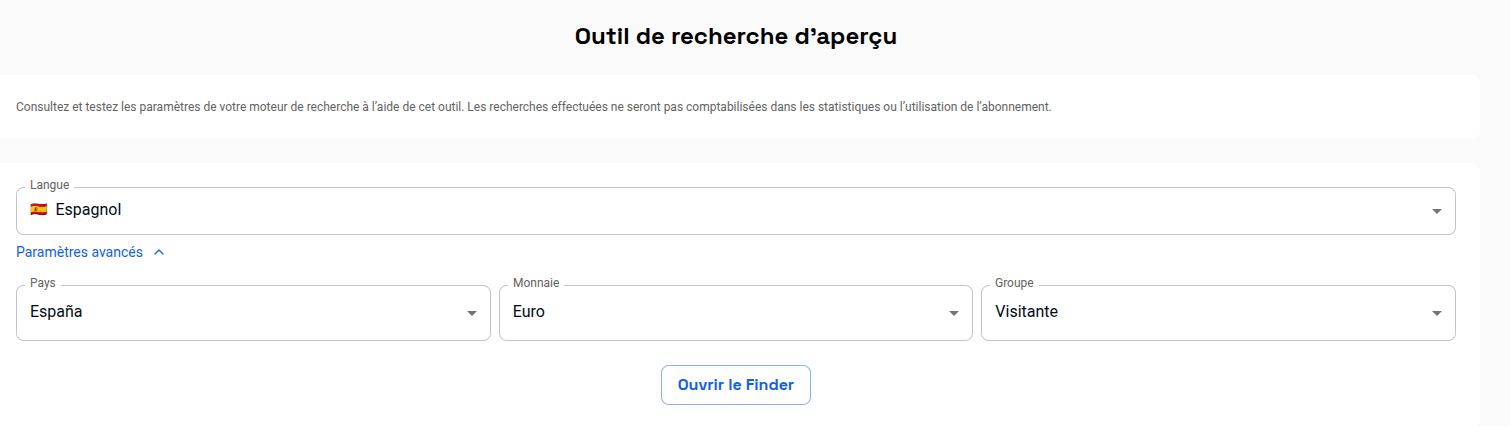Open the Pays dropdown showing España

click(x=254, y=313)
